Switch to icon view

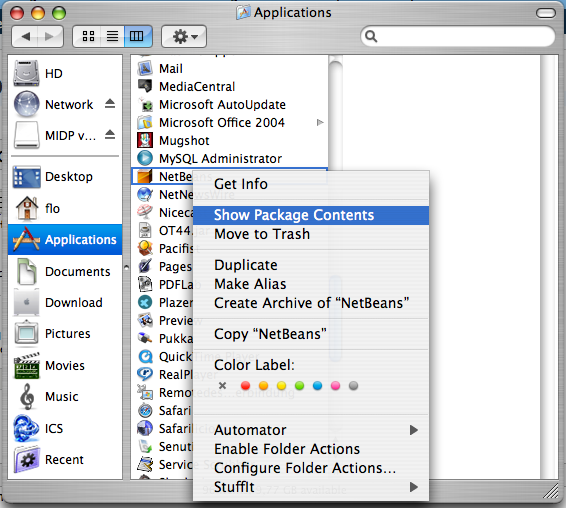click(x=88, y=36)
